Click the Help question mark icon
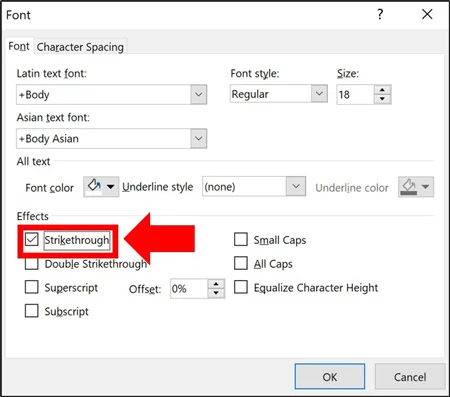The width and height of the screenshot is (450, 397). [x=380, y=14]
